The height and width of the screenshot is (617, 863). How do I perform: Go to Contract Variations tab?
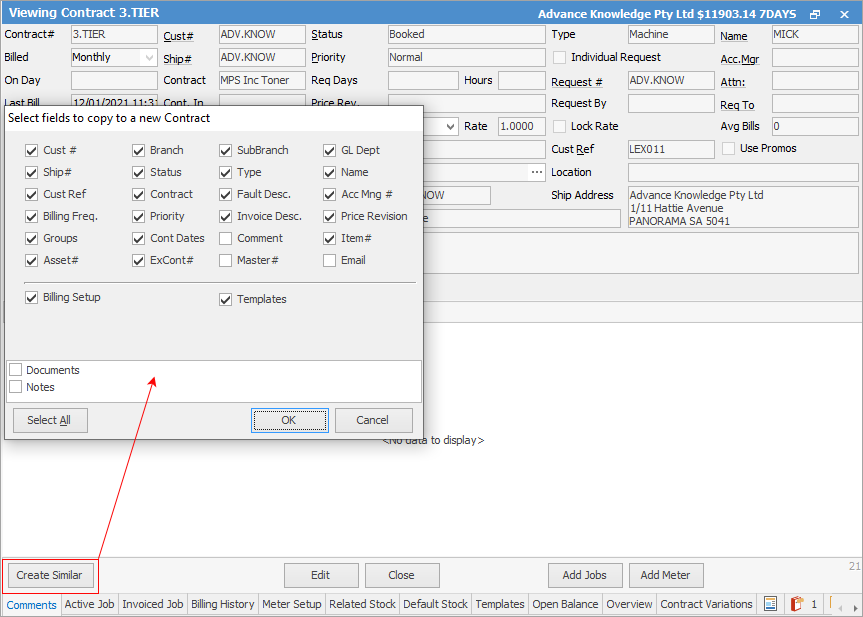coord(706,604)
